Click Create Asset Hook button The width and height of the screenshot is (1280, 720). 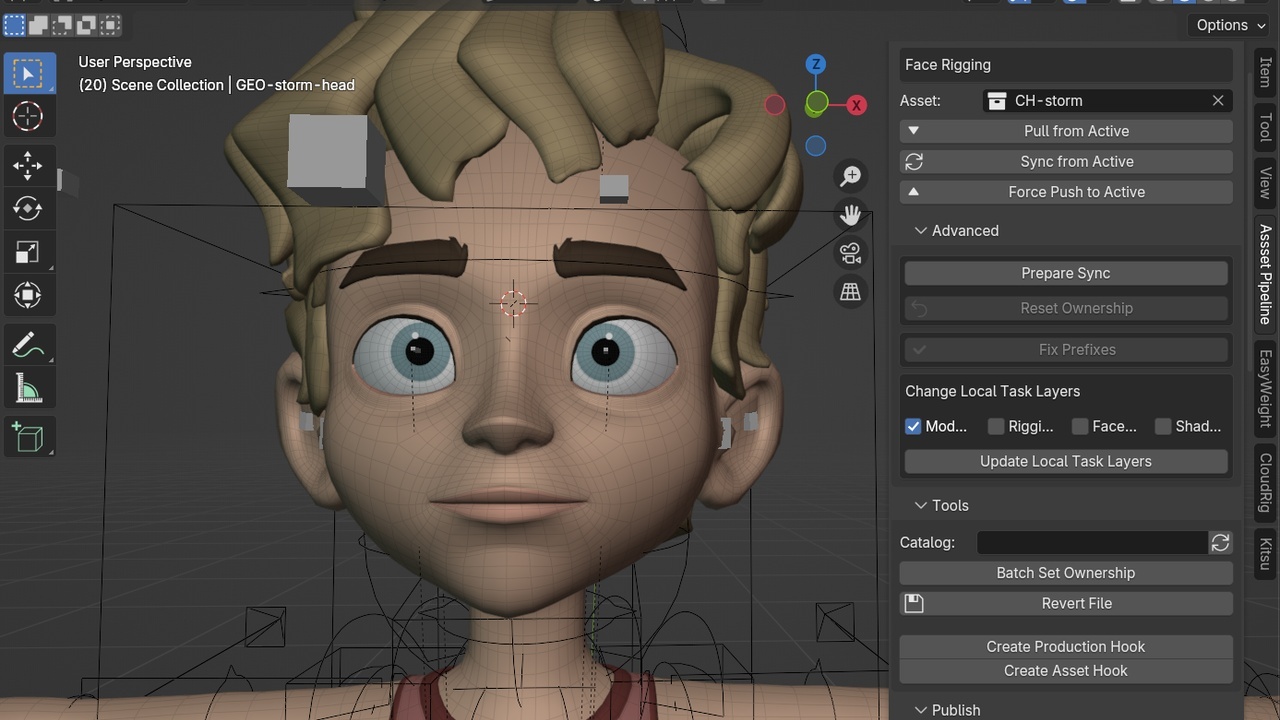(1066, 671)
